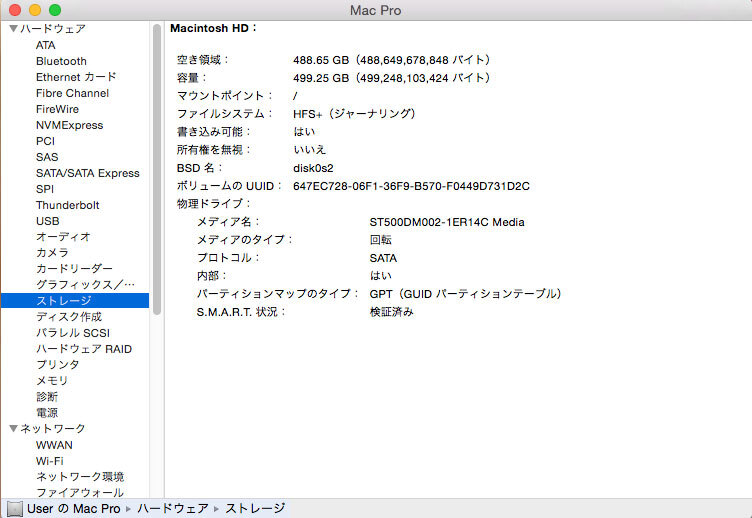Select ATA in the sidebar
Screen dimensions: 752x518
[46, 45]
